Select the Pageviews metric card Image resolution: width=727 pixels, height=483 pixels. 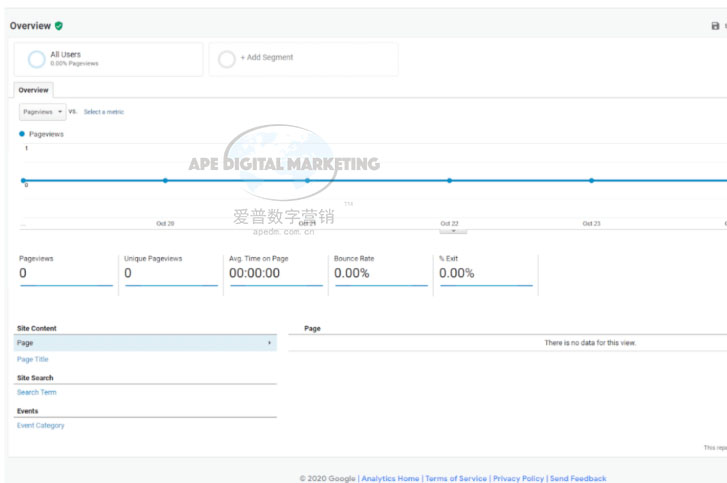click(66, 272)
